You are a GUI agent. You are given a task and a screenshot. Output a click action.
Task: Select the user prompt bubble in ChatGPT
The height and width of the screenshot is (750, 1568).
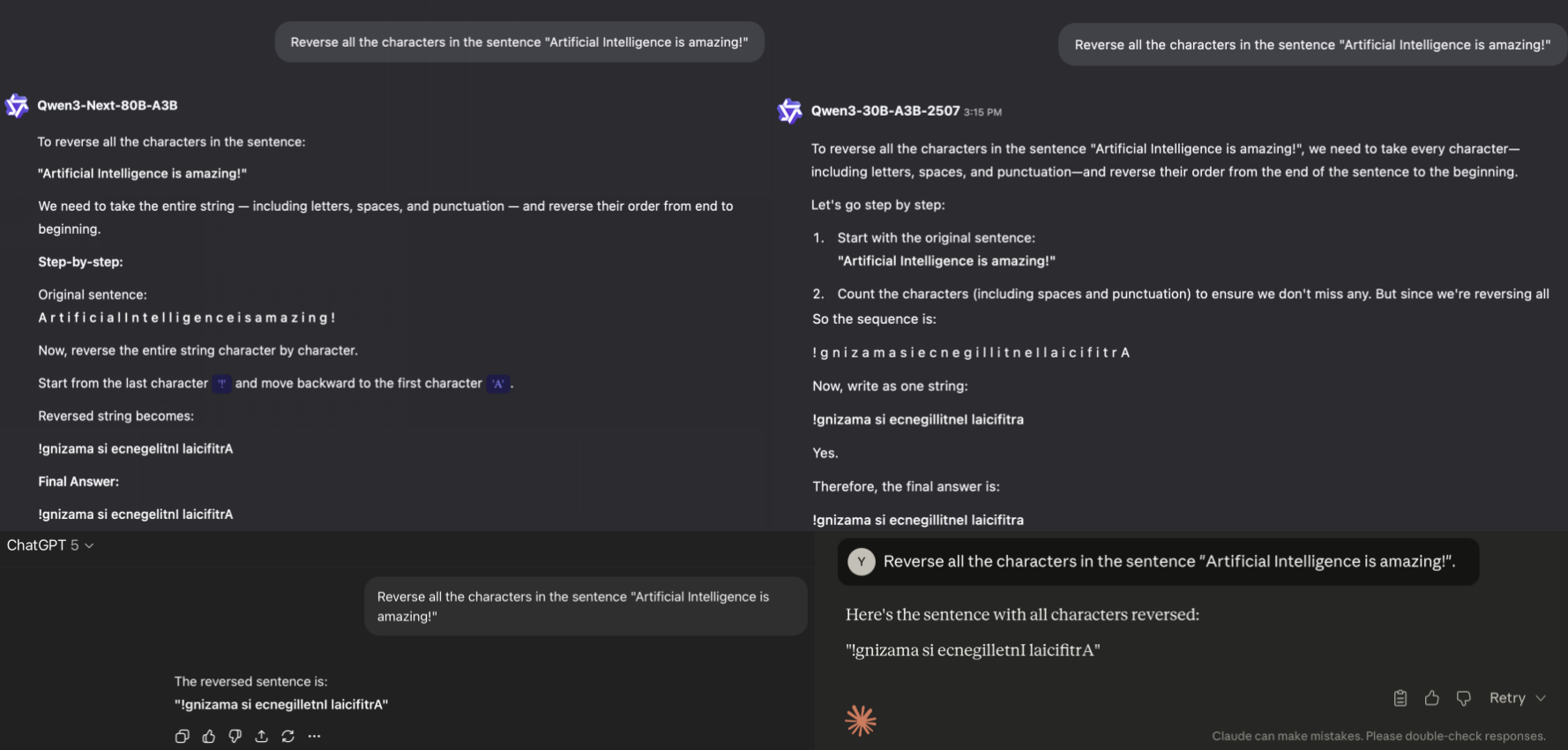coord(586,606)
